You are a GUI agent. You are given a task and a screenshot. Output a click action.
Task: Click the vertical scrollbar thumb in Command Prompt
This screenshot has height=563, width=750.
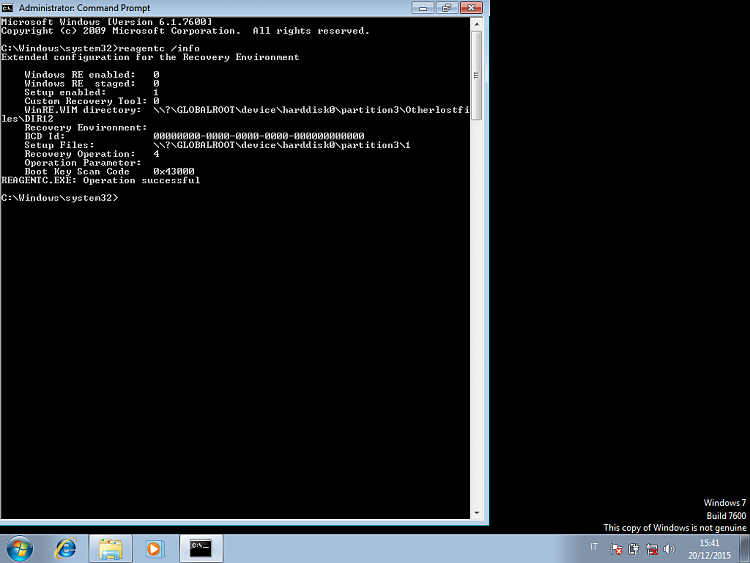(x=476, y=75)
